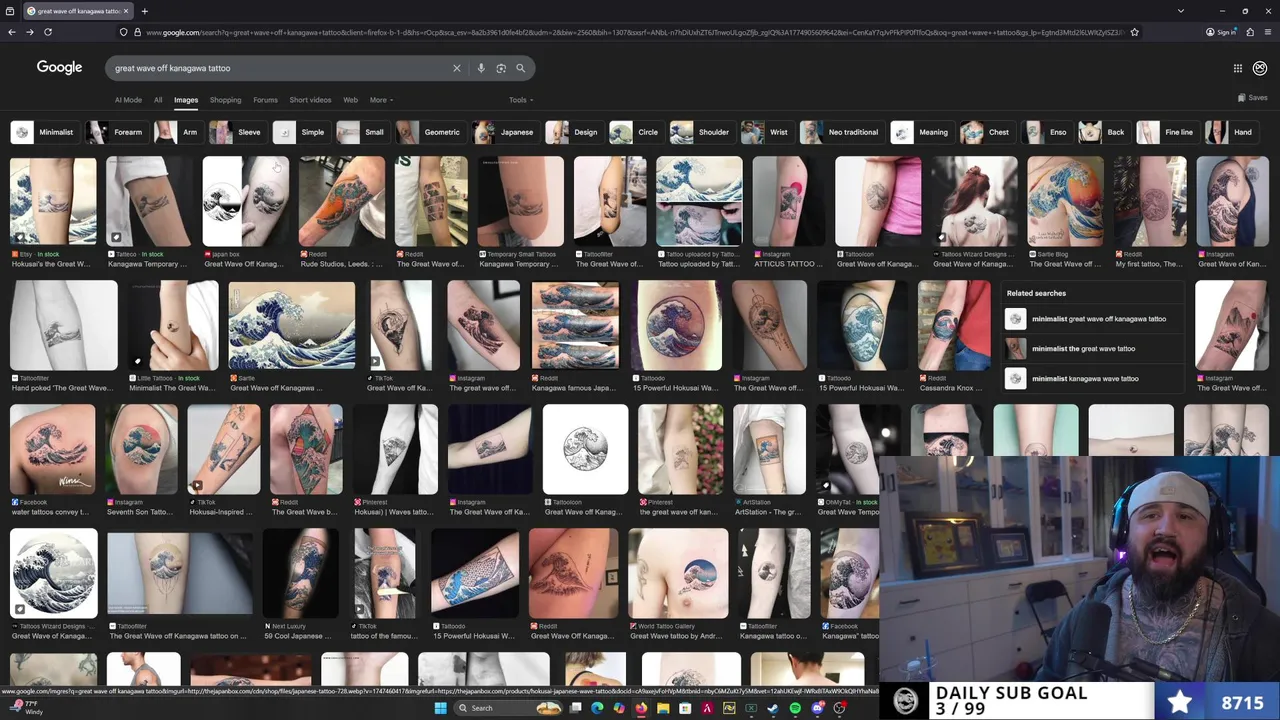Open the Xbox app on the taskbar

751,708
